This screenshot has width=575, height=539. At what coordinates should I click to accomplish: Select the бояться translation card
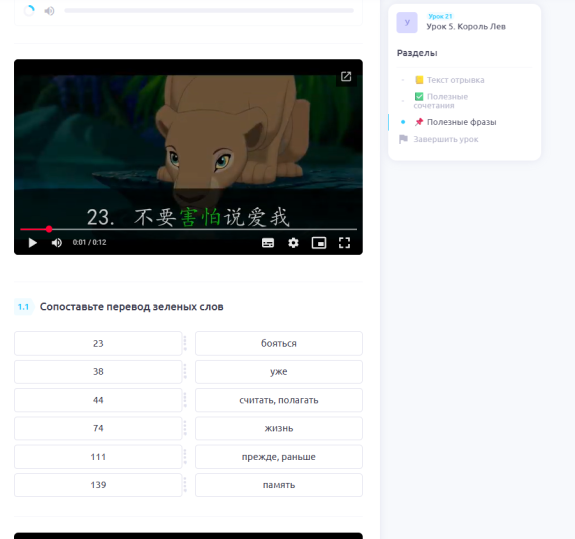point(279,344)
